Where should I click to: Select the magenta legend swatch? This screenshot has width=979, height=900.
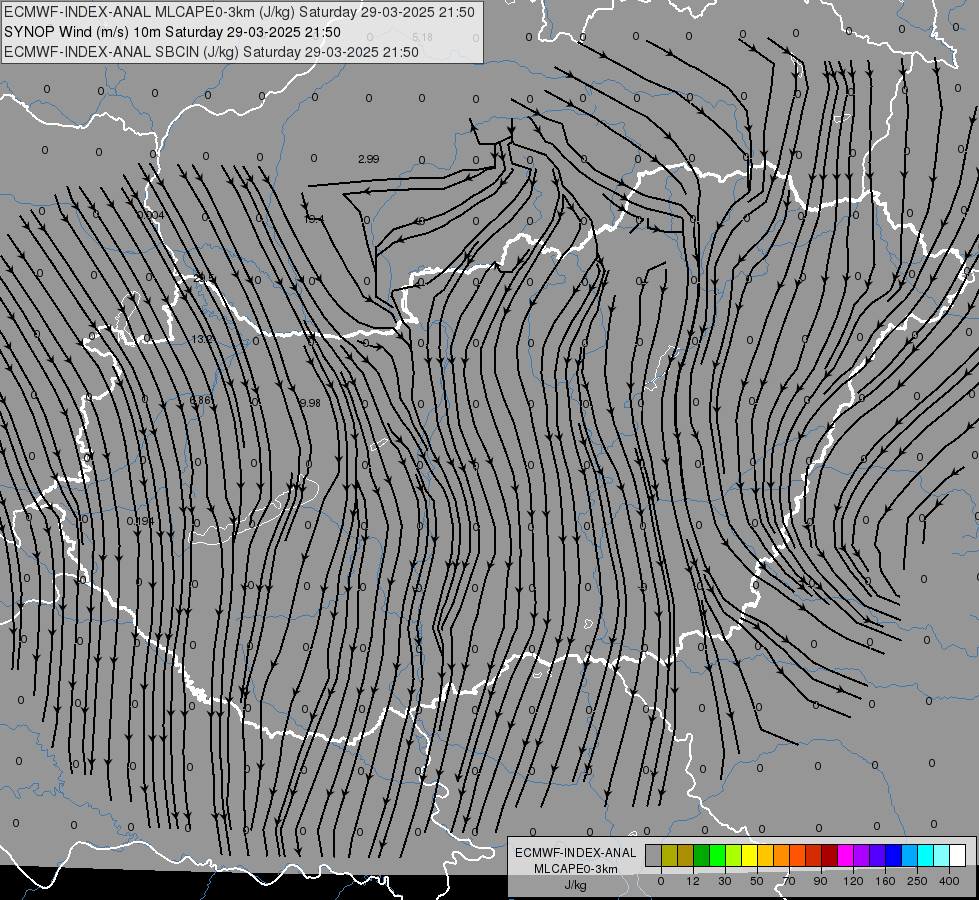[x=845, y=855]
